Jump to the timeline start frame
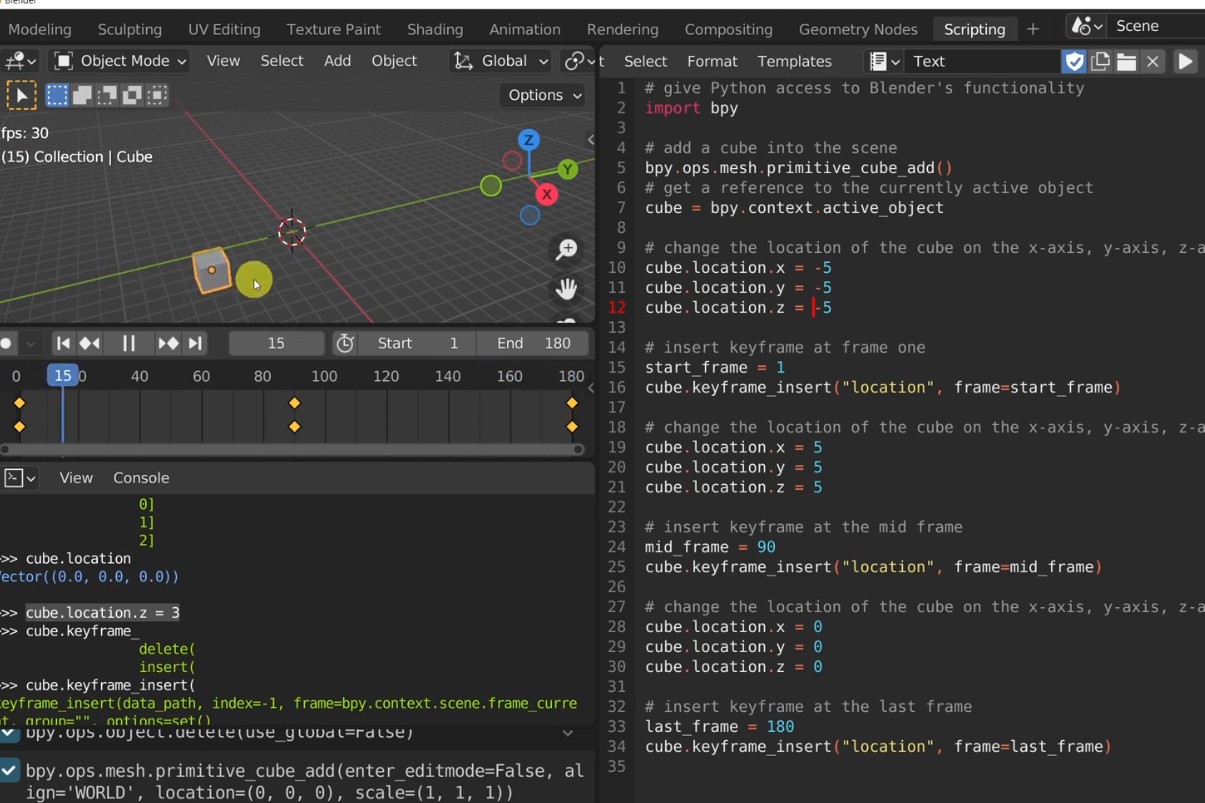The image size is (1205, 803). [63, 343]
